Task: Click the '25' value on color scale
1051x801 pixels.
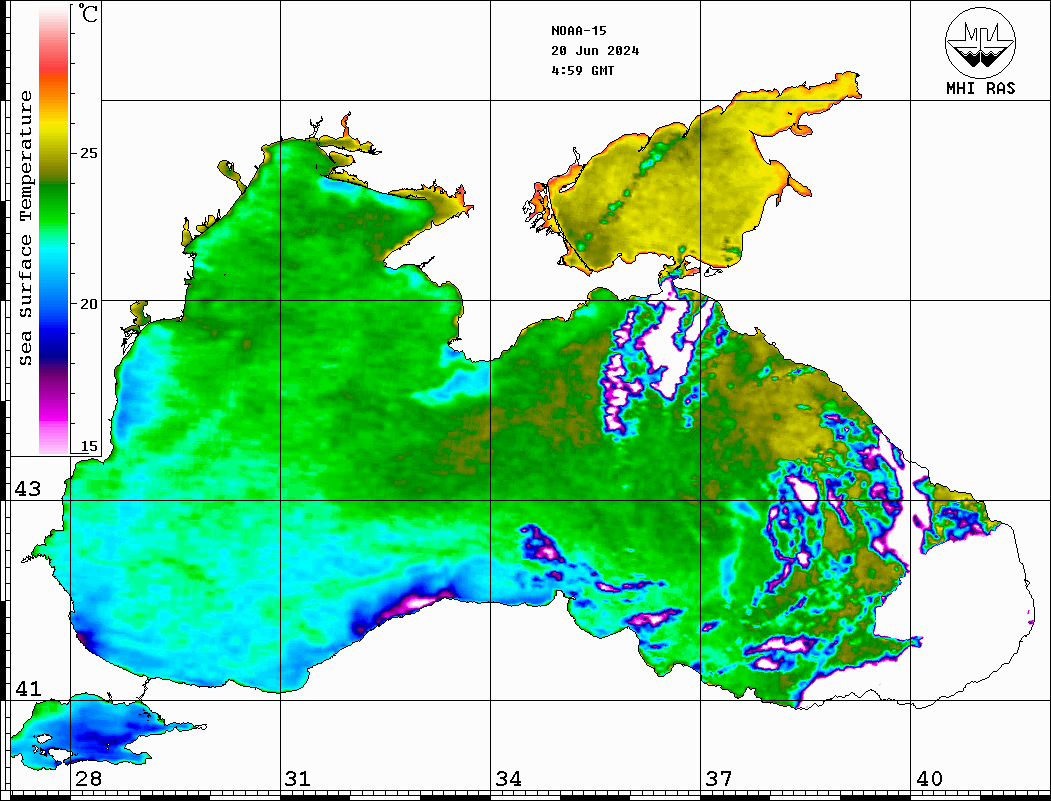Action: 88,153
